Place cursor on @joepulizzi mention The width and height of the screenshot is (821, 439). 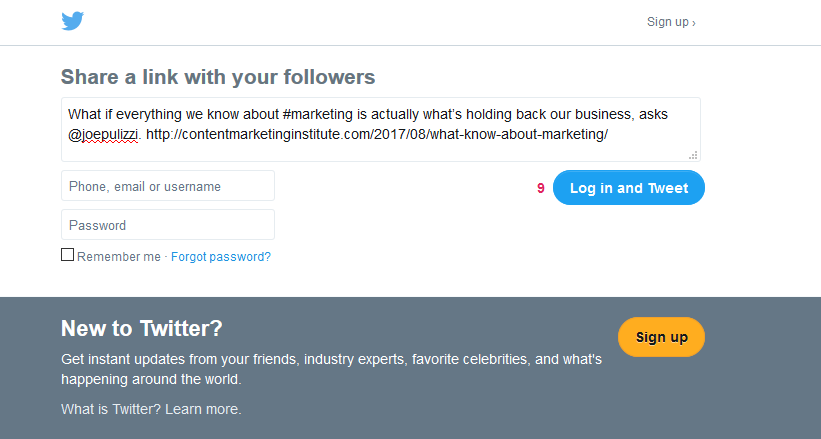(104, 135)
